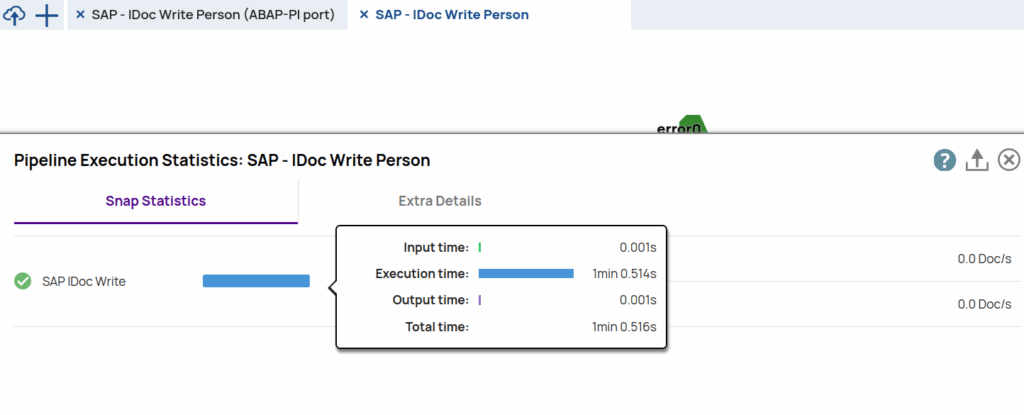Click the cloud upload import icon
This screenshot has width=1024, height=415.
(15, 16)
